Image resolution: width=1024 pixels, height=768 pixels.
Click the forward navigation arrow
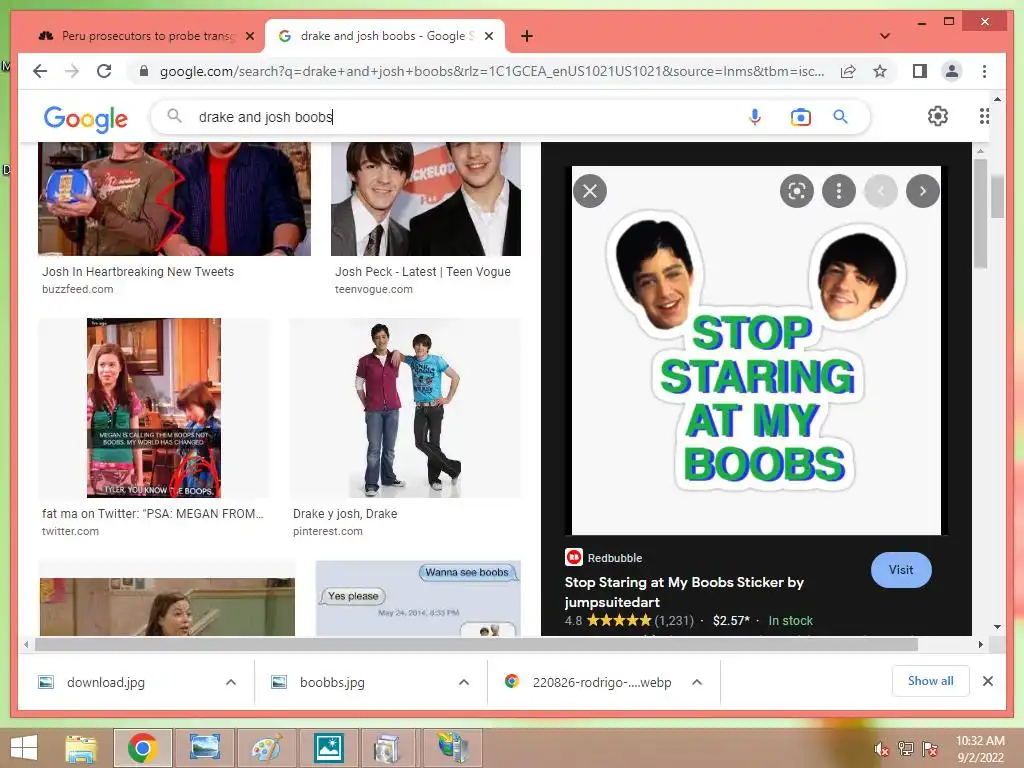(72, 71)
